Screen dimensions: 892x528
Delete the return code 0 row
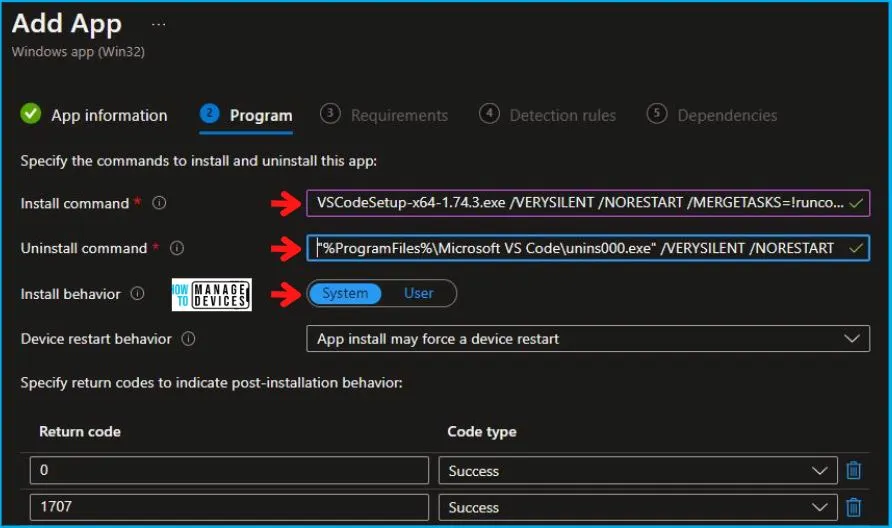[x=853, y=471]
